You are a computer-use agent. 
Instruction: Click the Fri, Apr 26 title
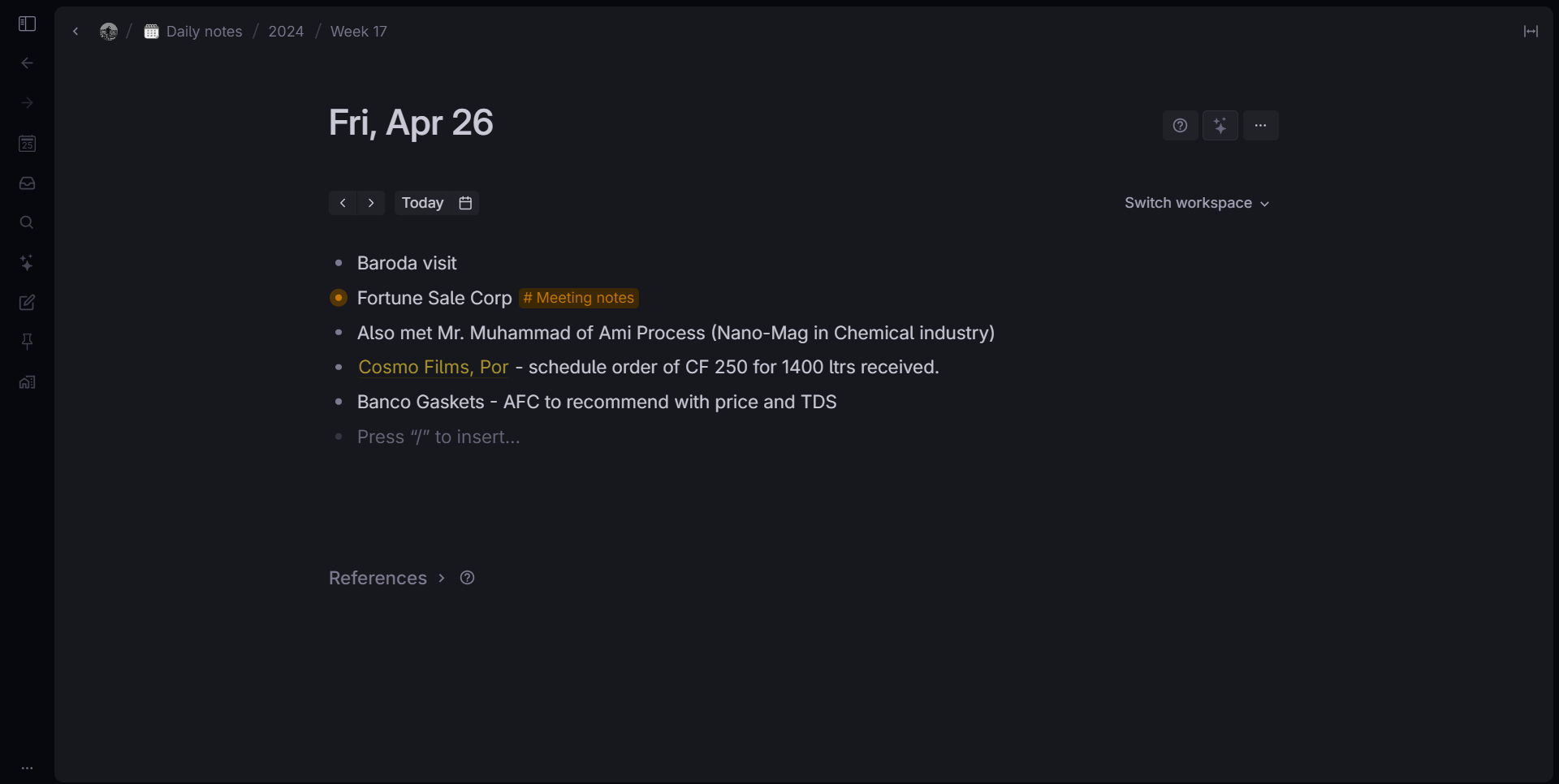click(x=411, y=123)
